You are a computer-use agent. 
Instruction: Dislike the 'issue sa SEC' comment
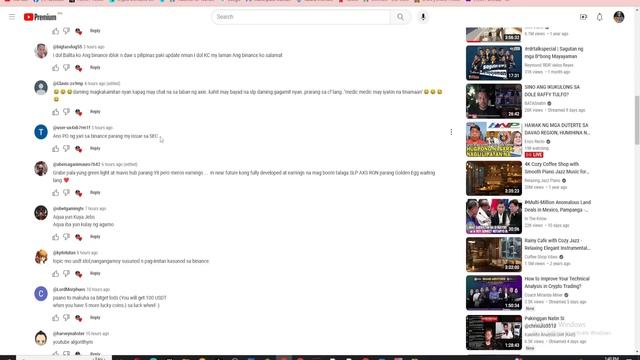67,149
